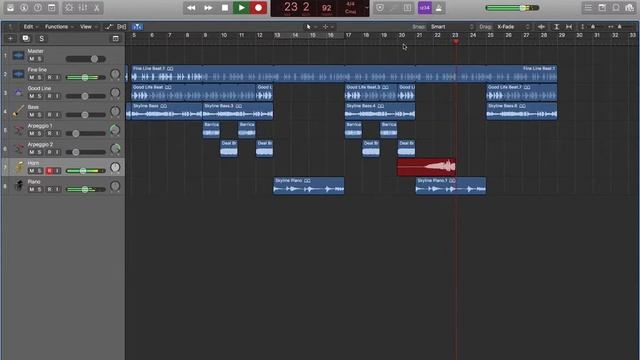Open the Drag X-Fade dropdown
This screenshot has width=640, height=360.
click(513, 27)
